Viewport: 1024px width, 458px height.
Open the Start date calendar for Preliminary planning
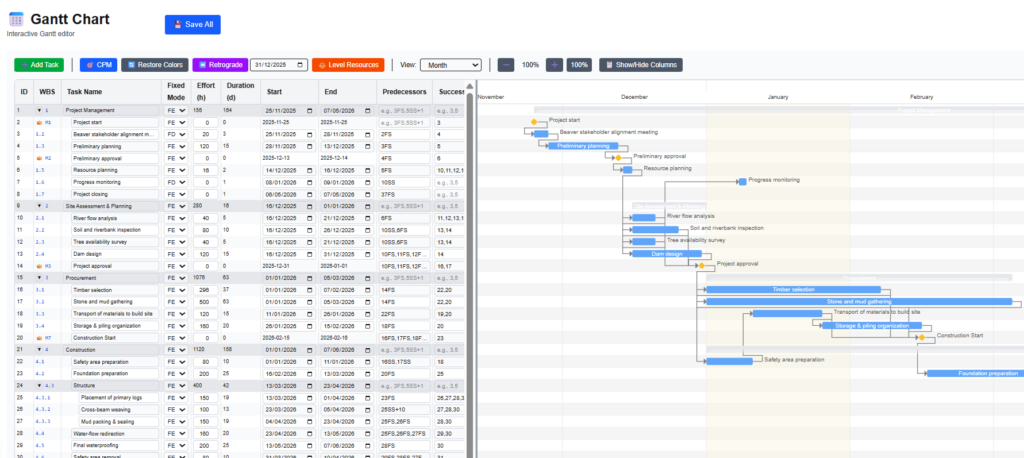coord(310,146)
